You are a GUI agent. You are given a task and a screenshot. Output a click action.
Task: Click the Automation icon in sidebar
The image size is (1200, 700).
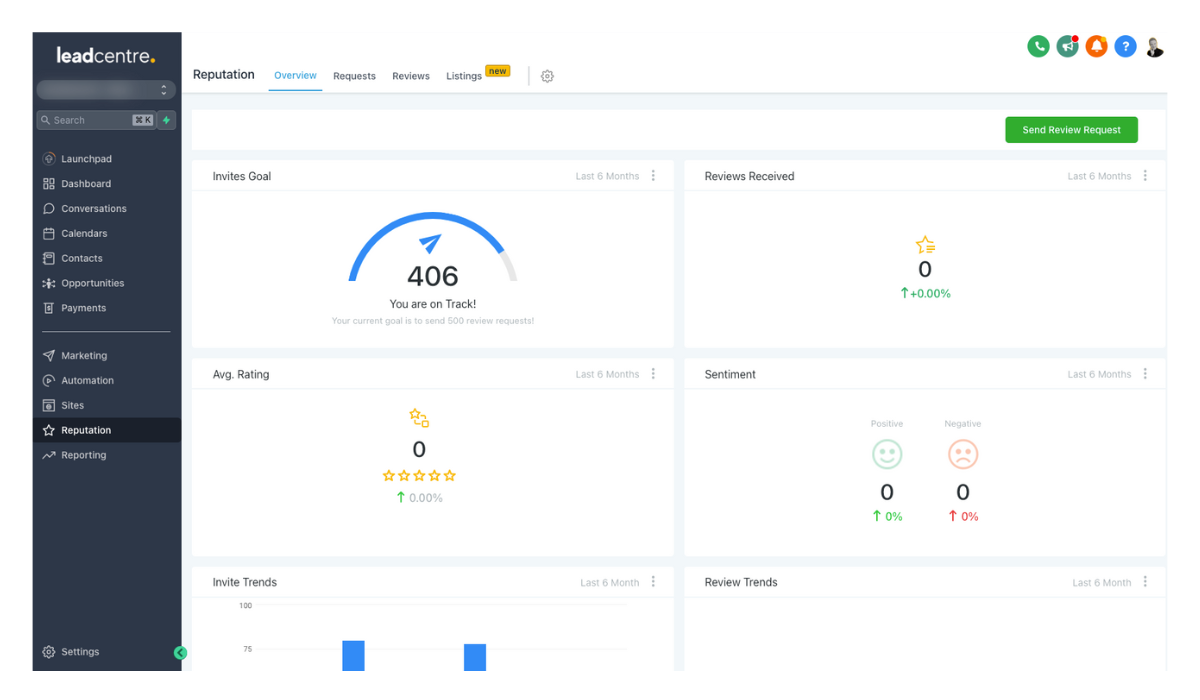click(x=49, y=381)
